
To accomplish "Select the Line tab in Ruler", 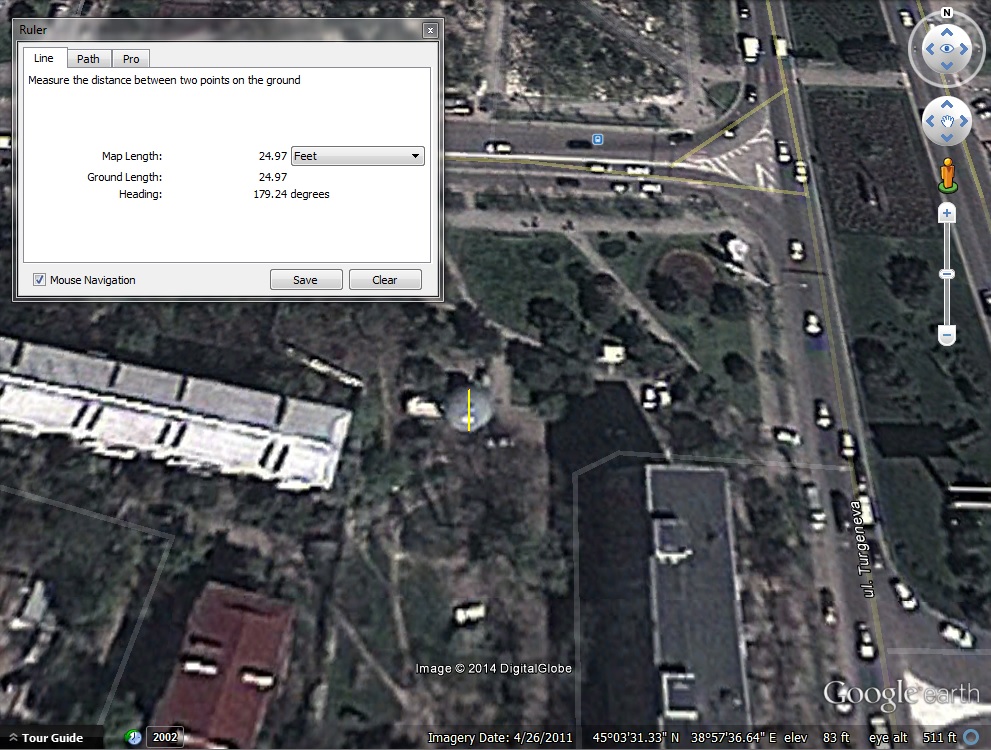I will tap(44, 58).
